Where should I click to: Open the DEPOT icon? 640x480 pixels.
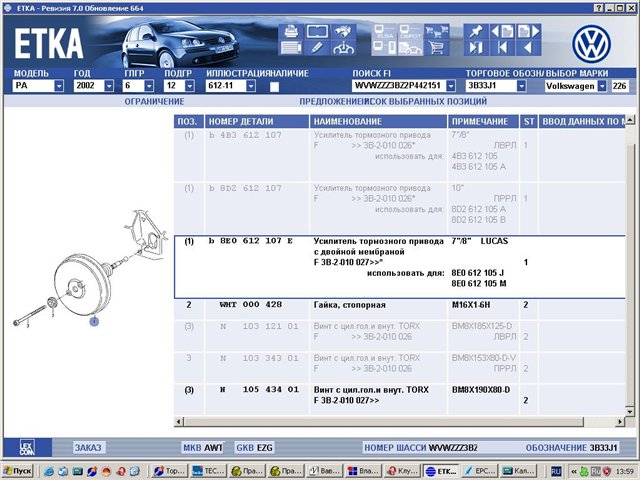410,31
